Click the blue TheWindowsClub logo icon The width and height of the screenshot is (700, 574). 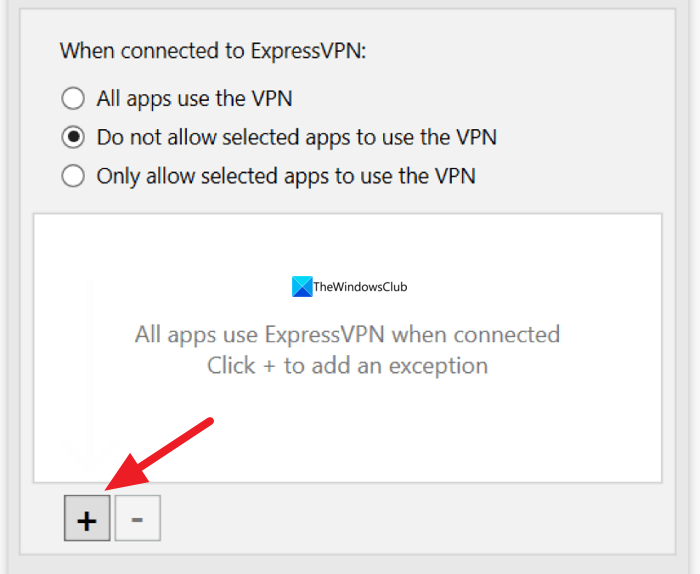[301, 287]
